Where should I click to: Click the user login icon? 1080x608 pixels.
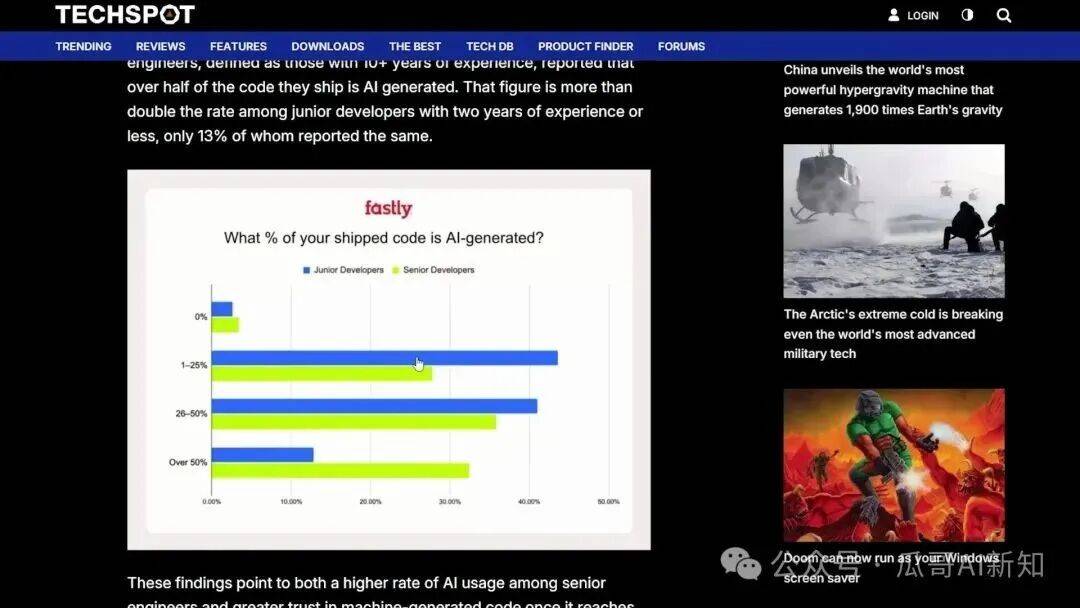click(894, 15)
